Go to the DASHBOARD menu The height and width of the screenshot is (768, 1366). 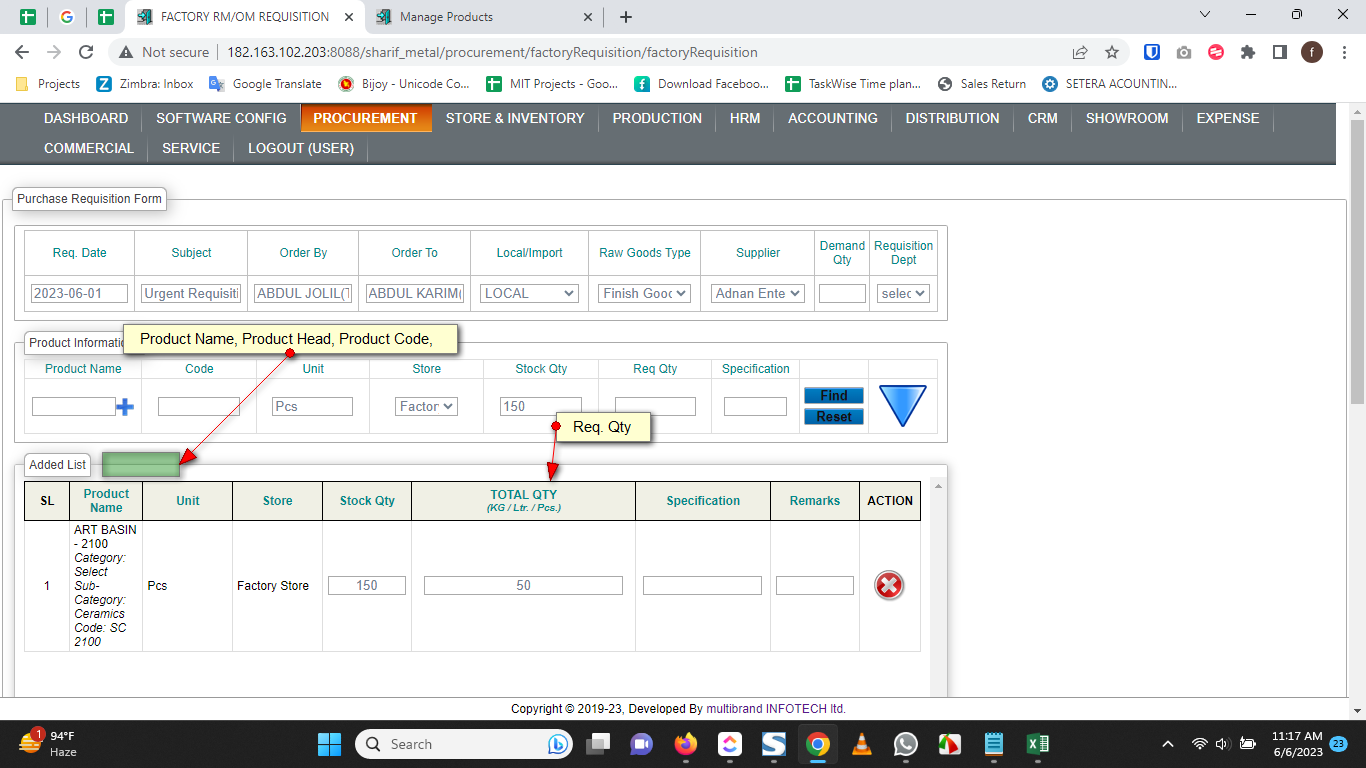(x=86, y=118)
